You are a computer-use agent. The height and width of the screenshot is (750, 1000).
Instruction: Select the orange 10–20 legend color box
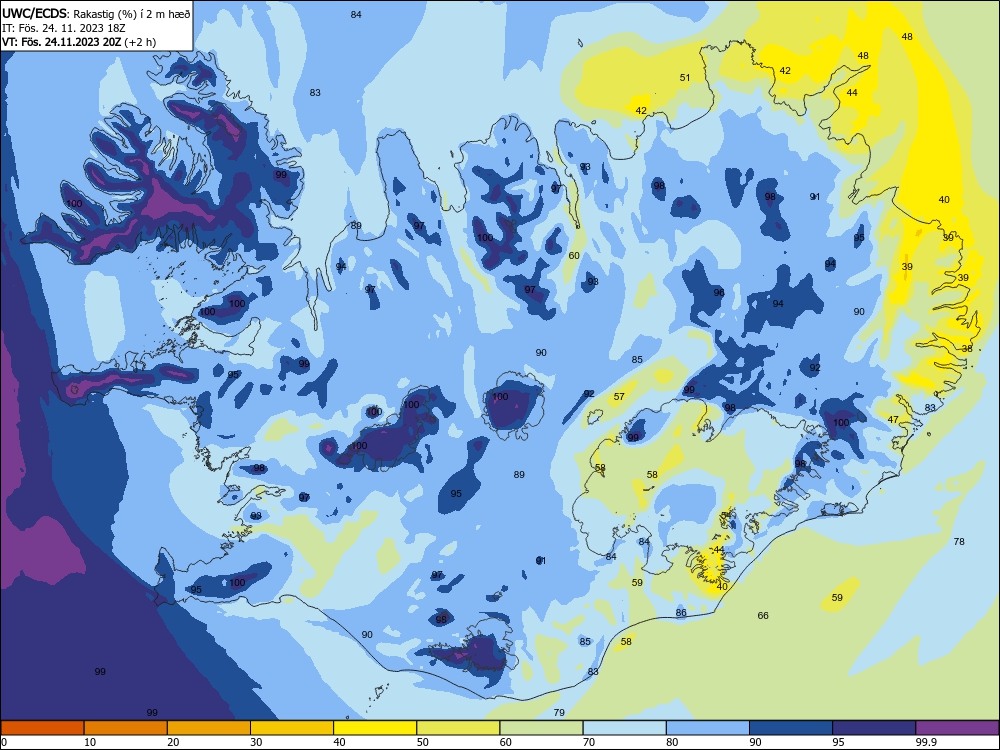126,728
